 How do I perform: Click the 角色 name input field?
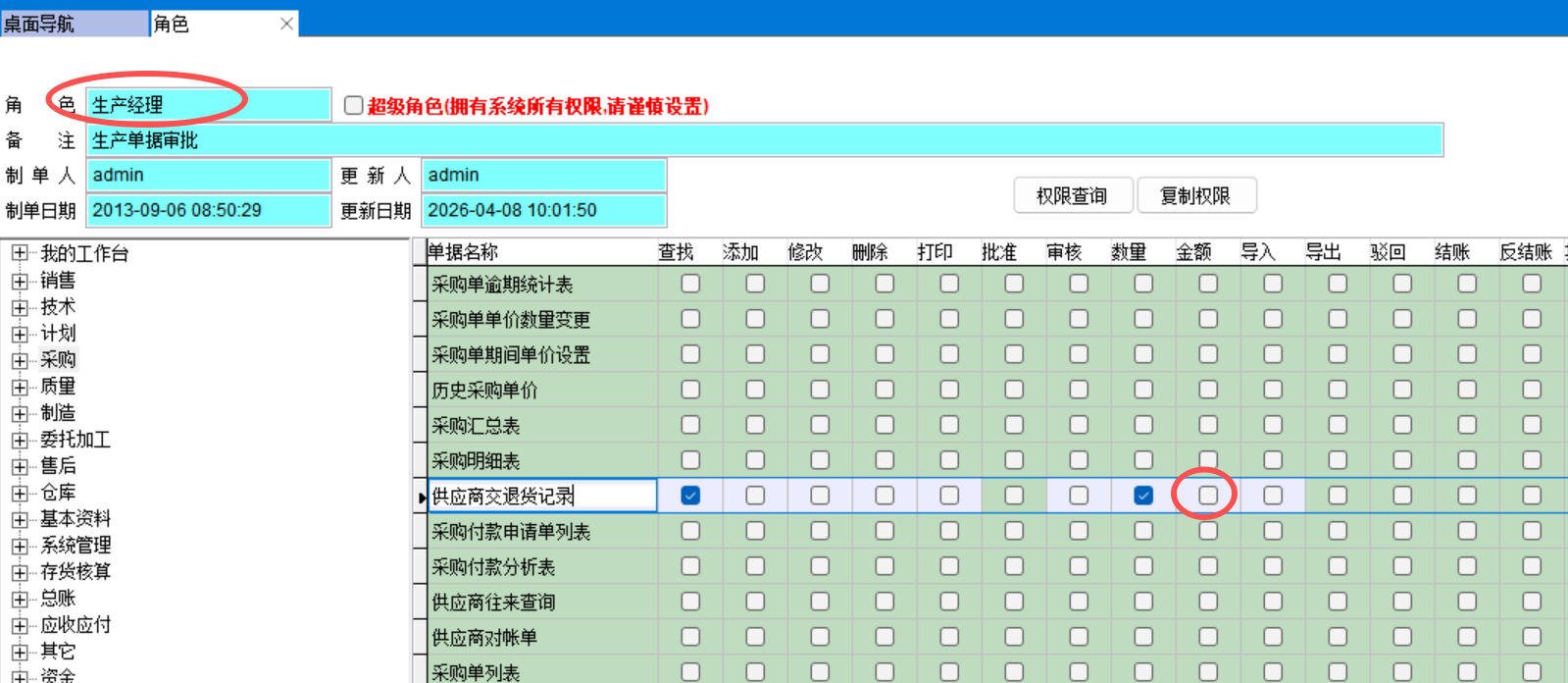click(208, 105)
